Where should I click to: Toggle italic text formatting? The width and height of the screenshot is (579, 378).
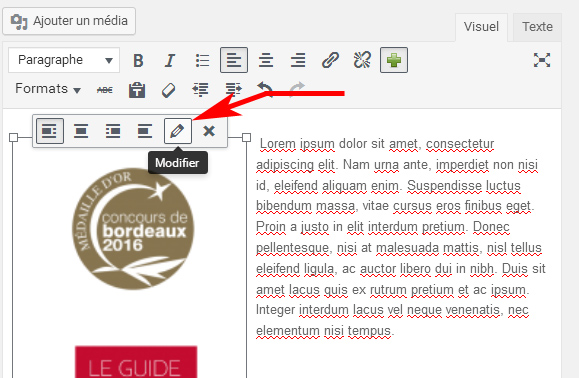pyautogui.click(x=169, y=60)
